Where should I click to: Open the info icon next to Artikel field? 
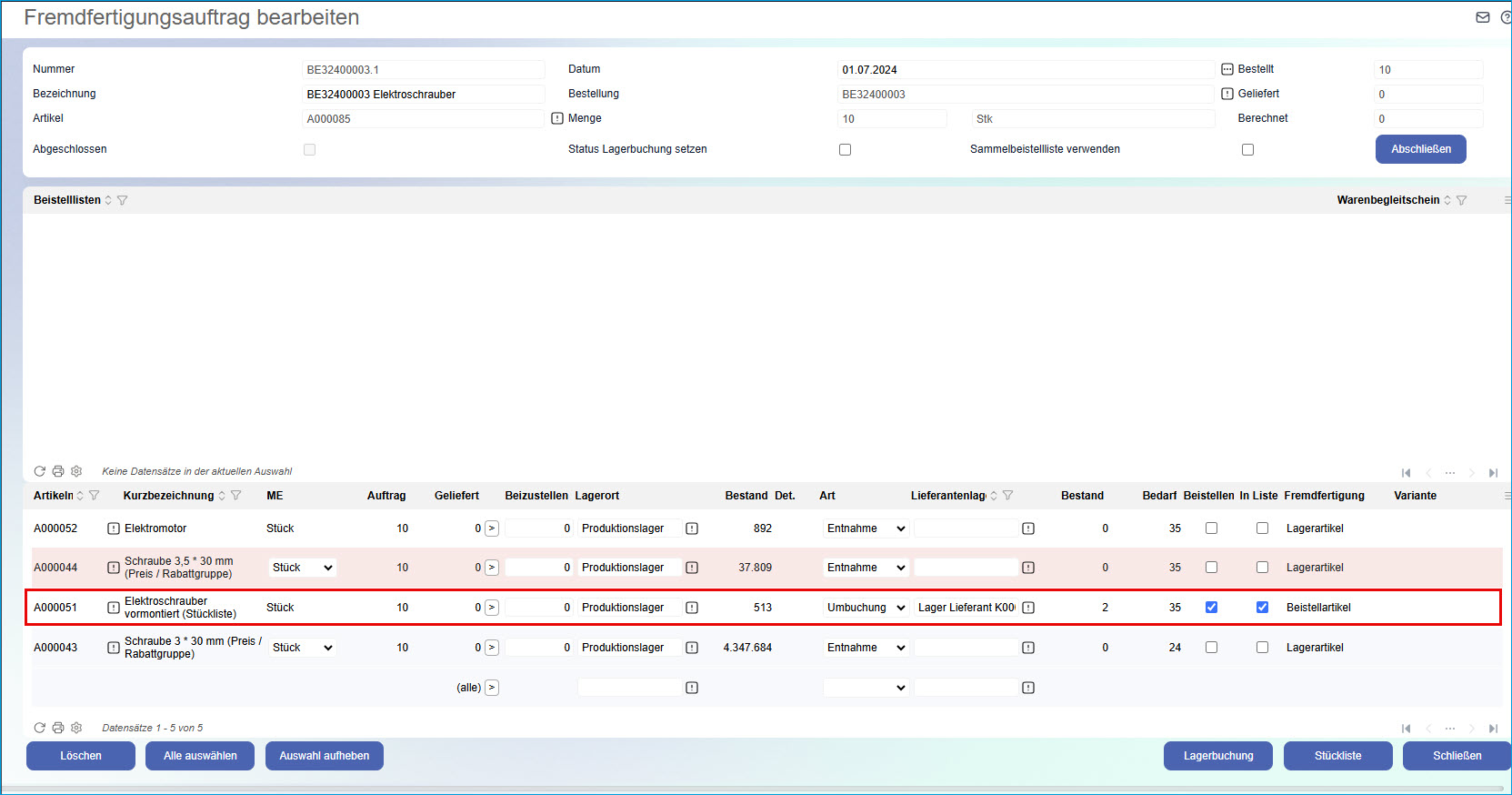tap(557, 118)
